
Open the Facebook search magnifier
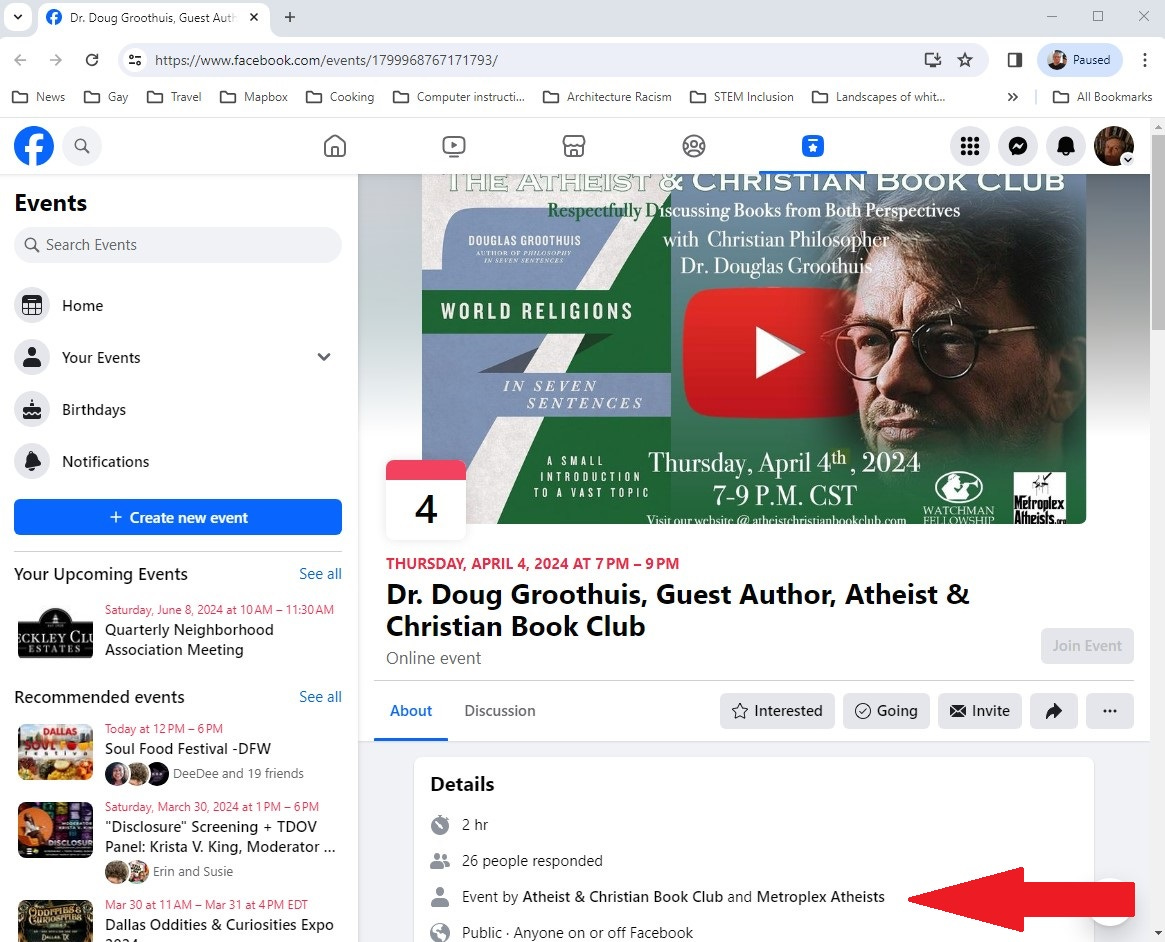(x=82, y=146)
